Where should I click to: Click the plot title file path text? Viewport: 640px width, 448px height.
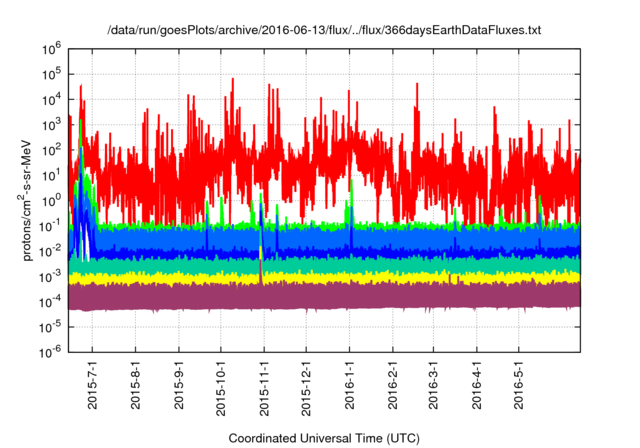pyautogui.click(x=324, y=30)
